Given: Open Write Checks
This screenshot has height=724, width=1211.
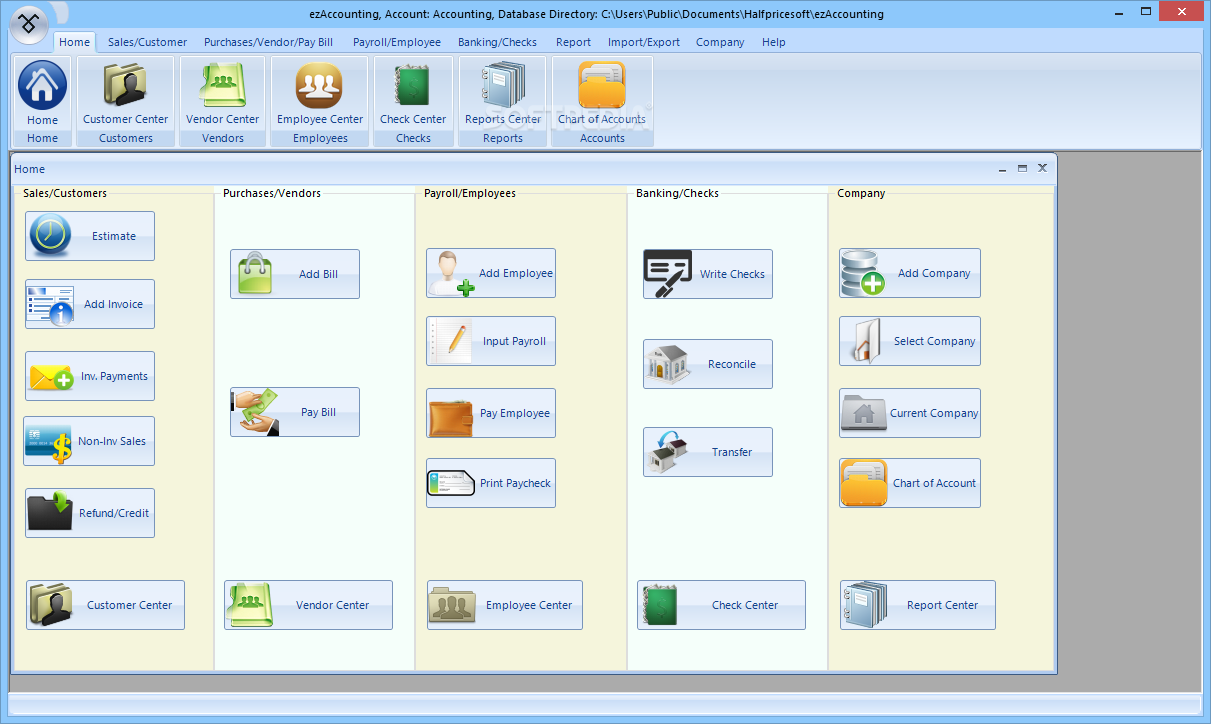Looking at the screenshot, I should pos(708,274).
